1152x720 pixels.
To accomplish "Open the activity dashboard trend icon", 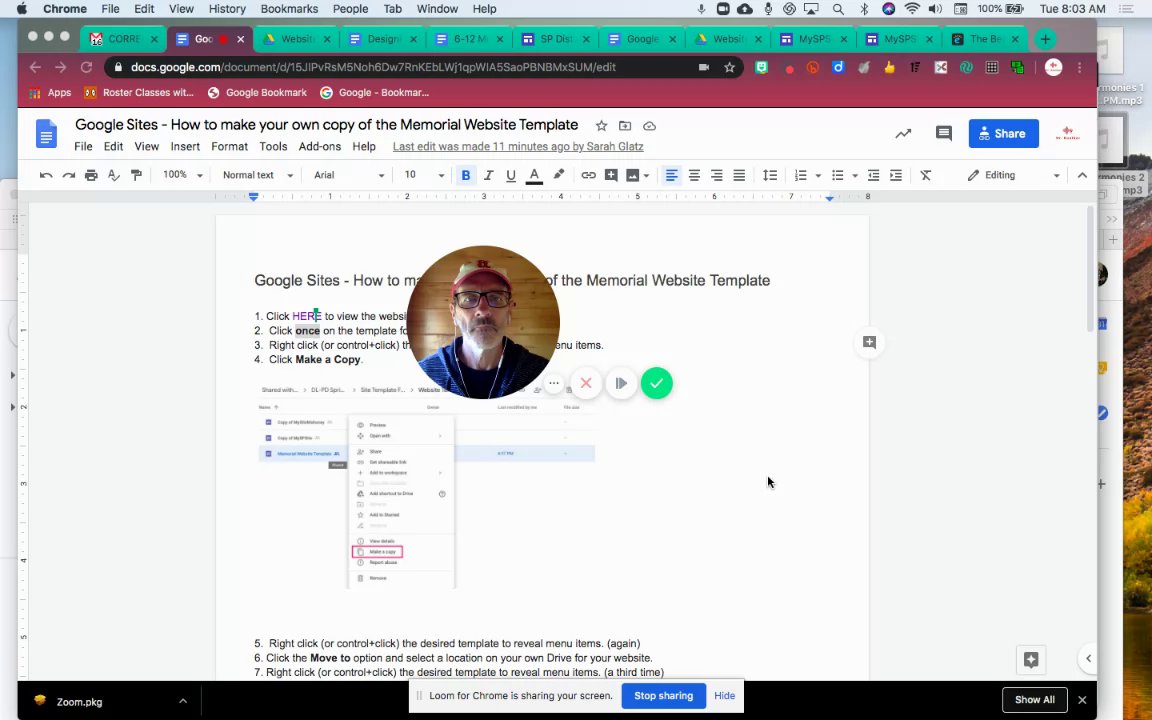I will click(903, 133).
